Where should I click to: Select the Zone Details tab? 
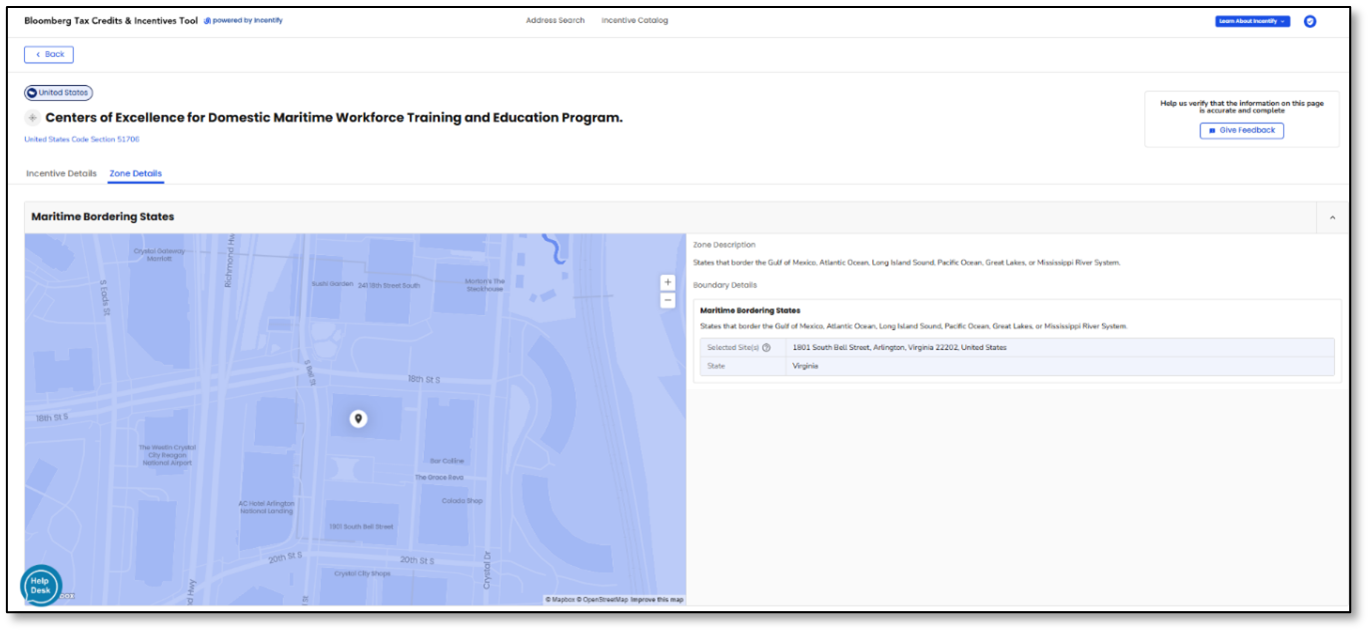(135, 174)
